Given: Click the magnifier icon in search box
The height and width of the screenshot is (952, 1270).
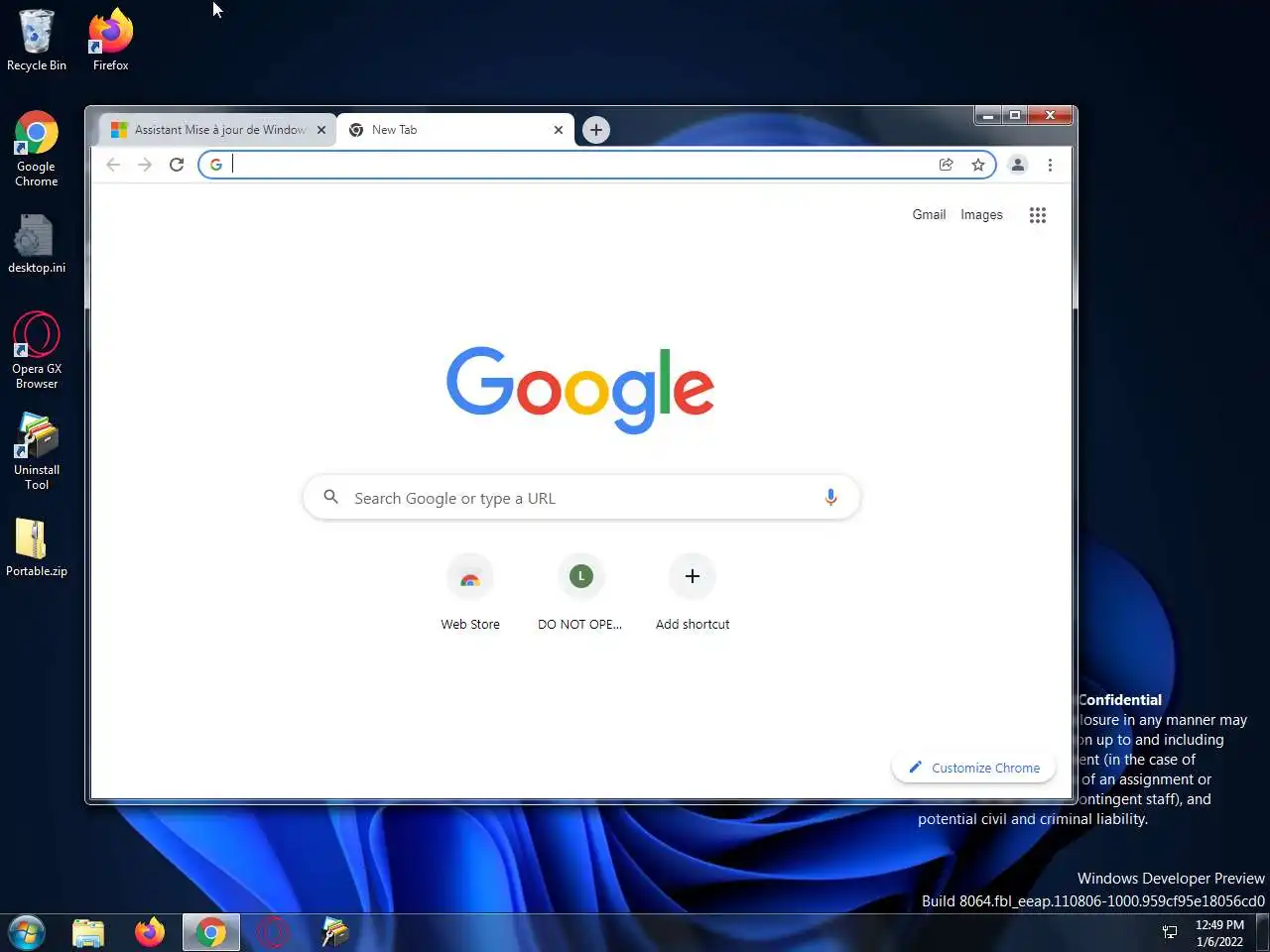Looking at the screenshot, I should tap(331, 497).
